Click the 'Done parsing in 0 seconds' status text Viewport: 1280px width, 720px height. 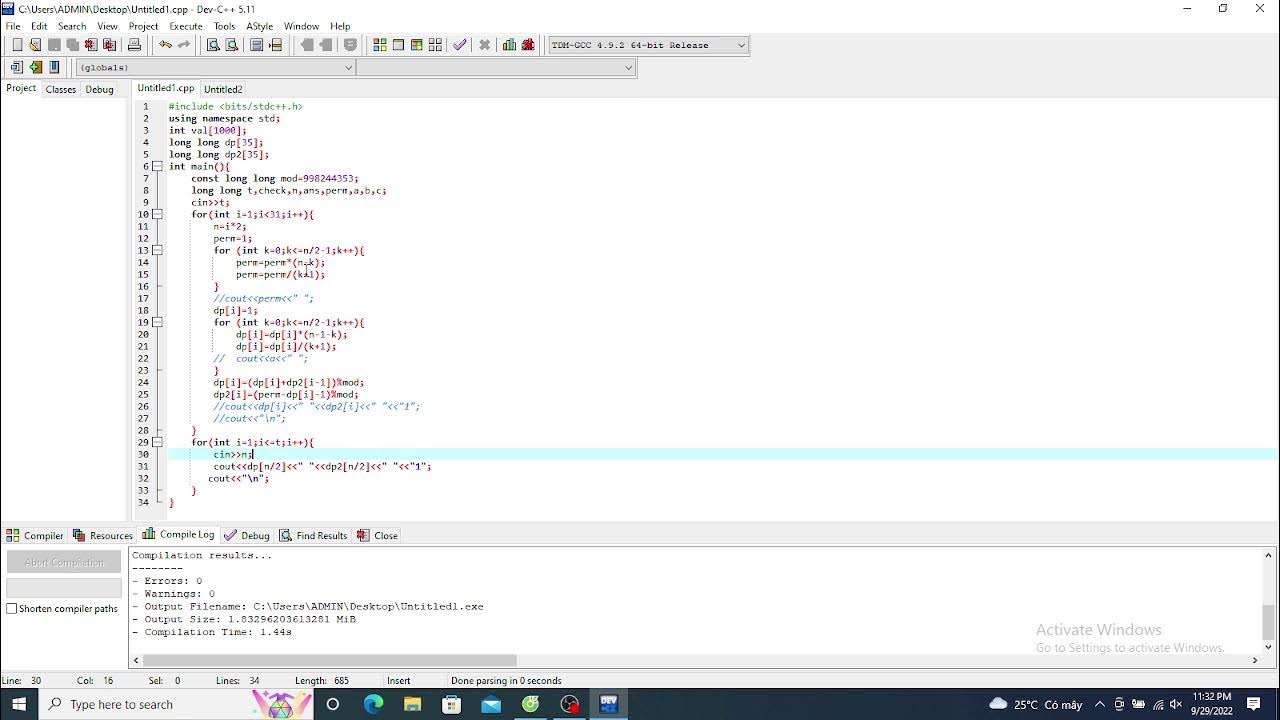tap(506, 681)
